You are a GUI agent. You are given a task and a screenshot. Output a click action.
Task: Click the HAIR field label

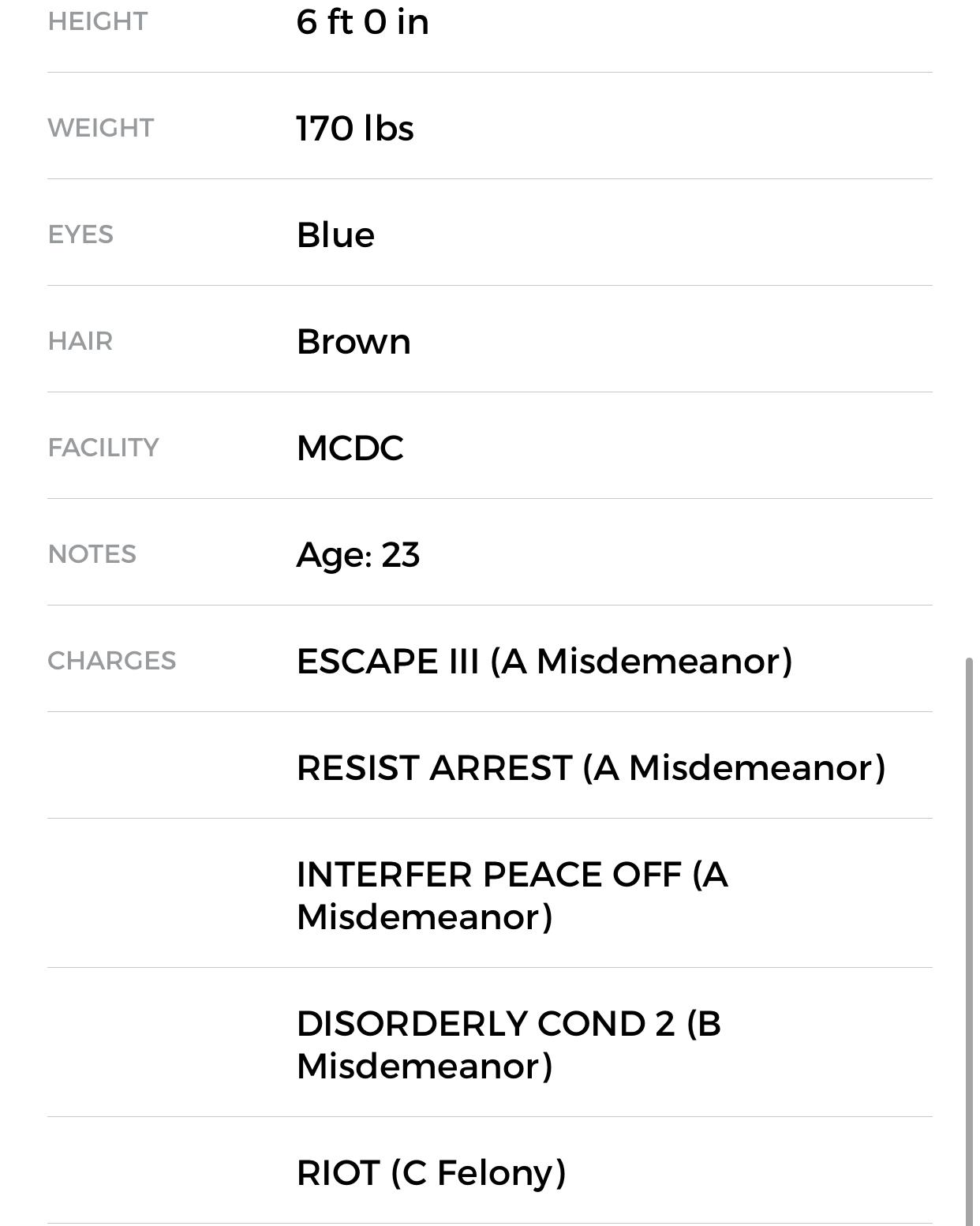80,341
